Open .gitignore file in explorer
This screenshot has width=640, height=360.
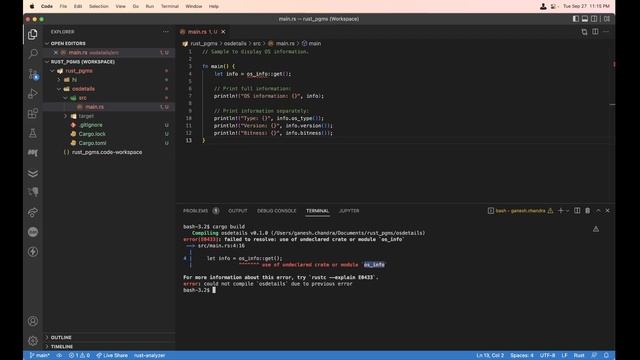coord(91,125)
